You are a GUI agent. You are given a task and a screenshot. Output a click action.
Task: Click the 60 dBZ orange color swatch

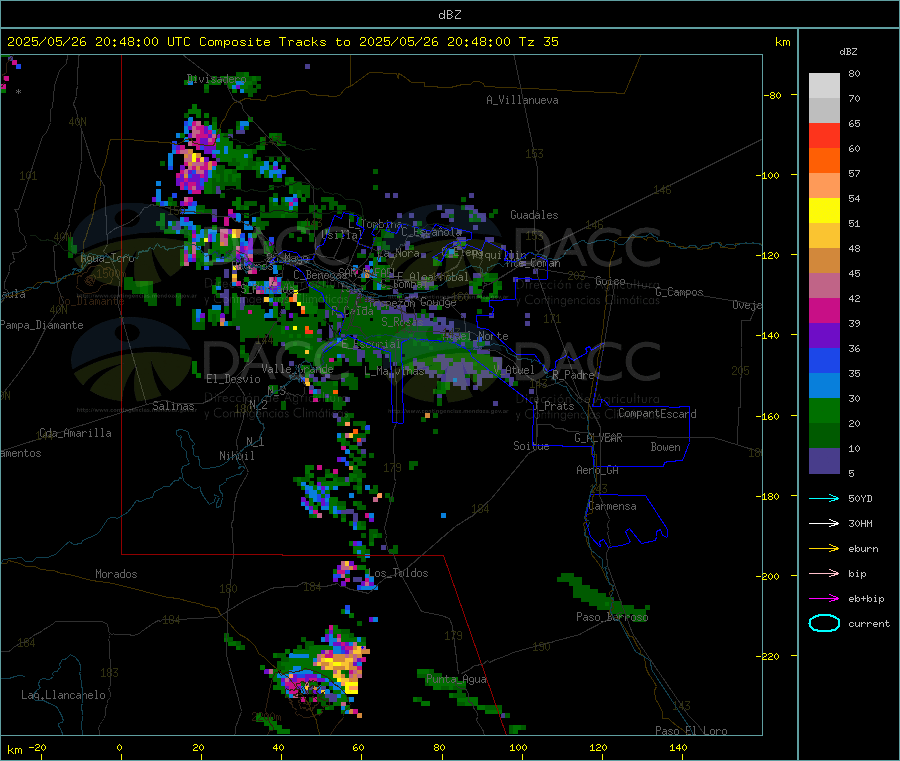click(x=824, y=161)
